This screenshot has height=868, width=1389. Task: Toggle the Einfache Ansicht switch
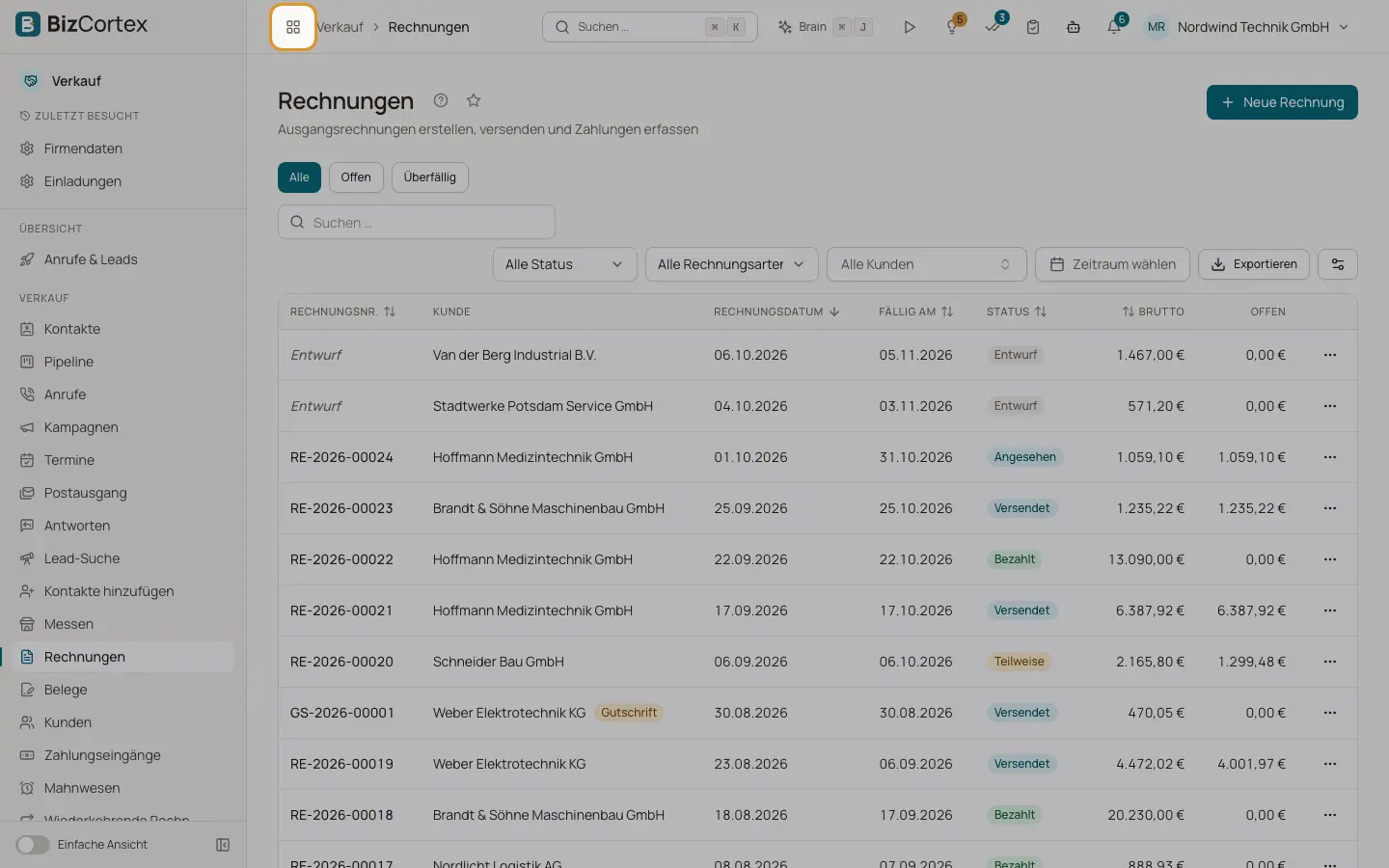click(33, 845)
